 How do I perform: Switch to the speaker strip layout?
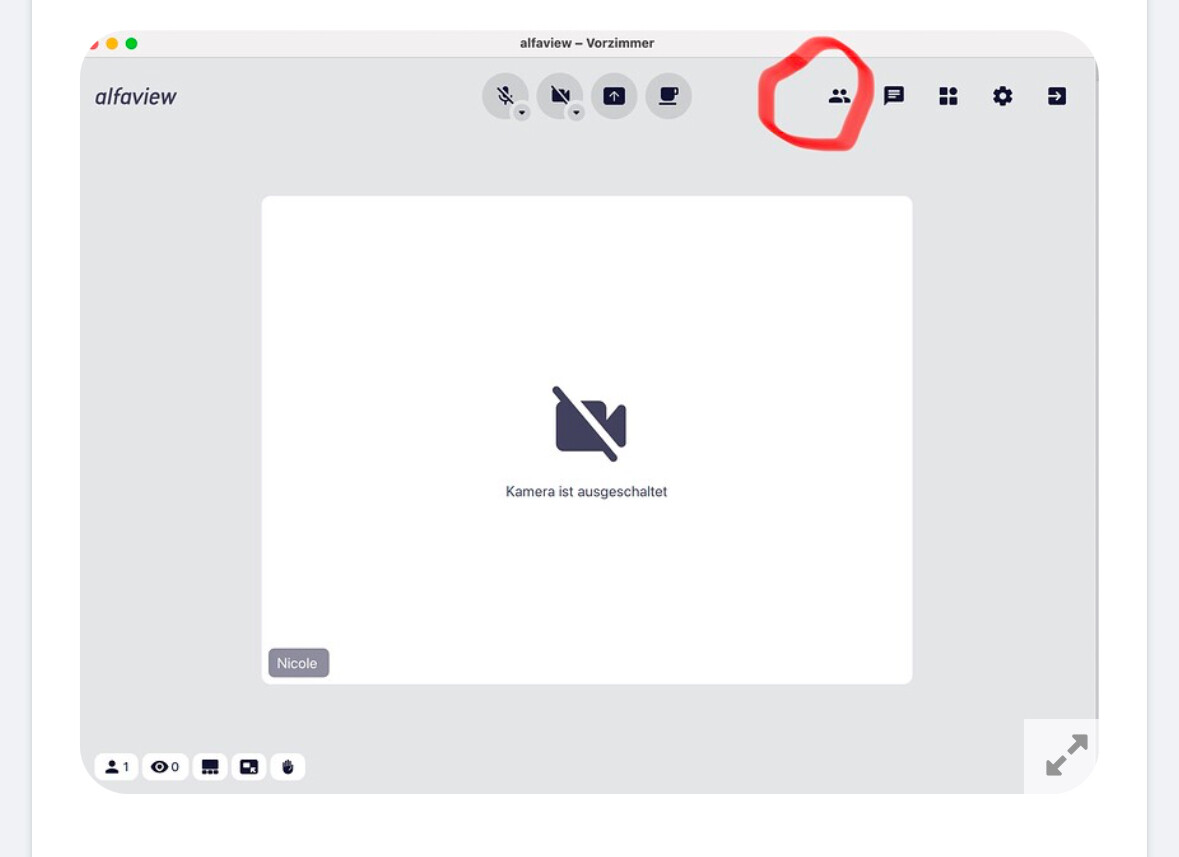click(210, 767)
